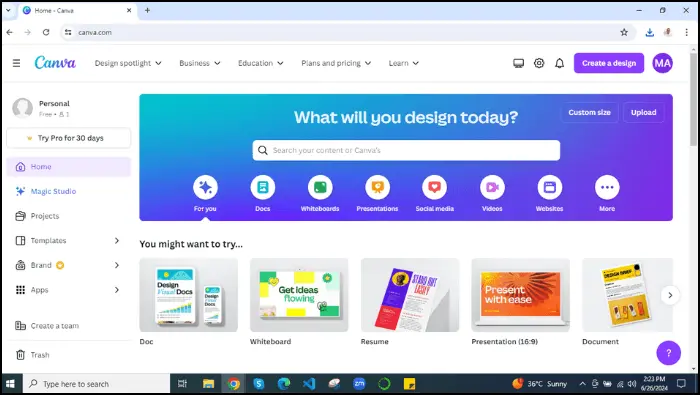700x395 pixels.
Task: Select the For you category icon
Action: [205, 187]
